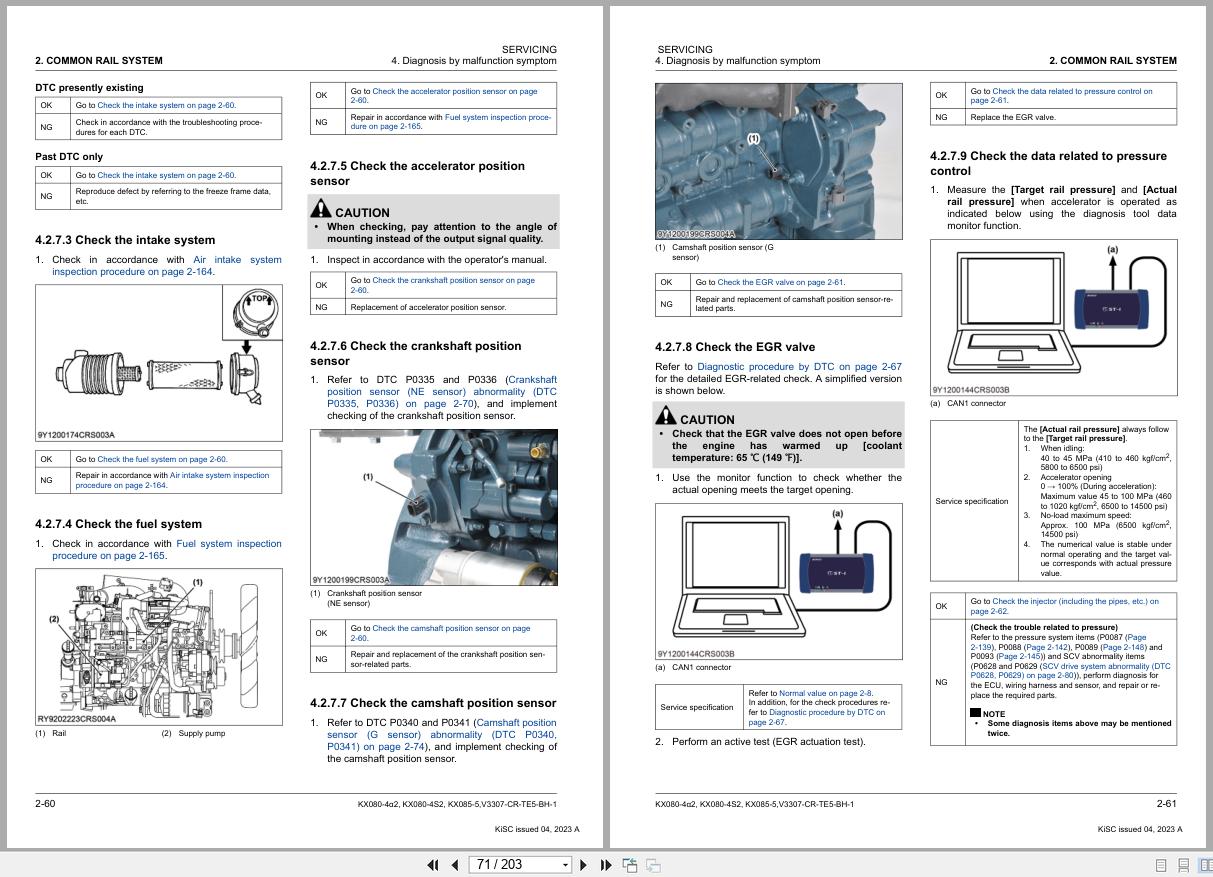Click Diagnostic procedure by DTC on page 2-67 link
Viewport: 1213px width, 877px height.
tap(799, 366)
